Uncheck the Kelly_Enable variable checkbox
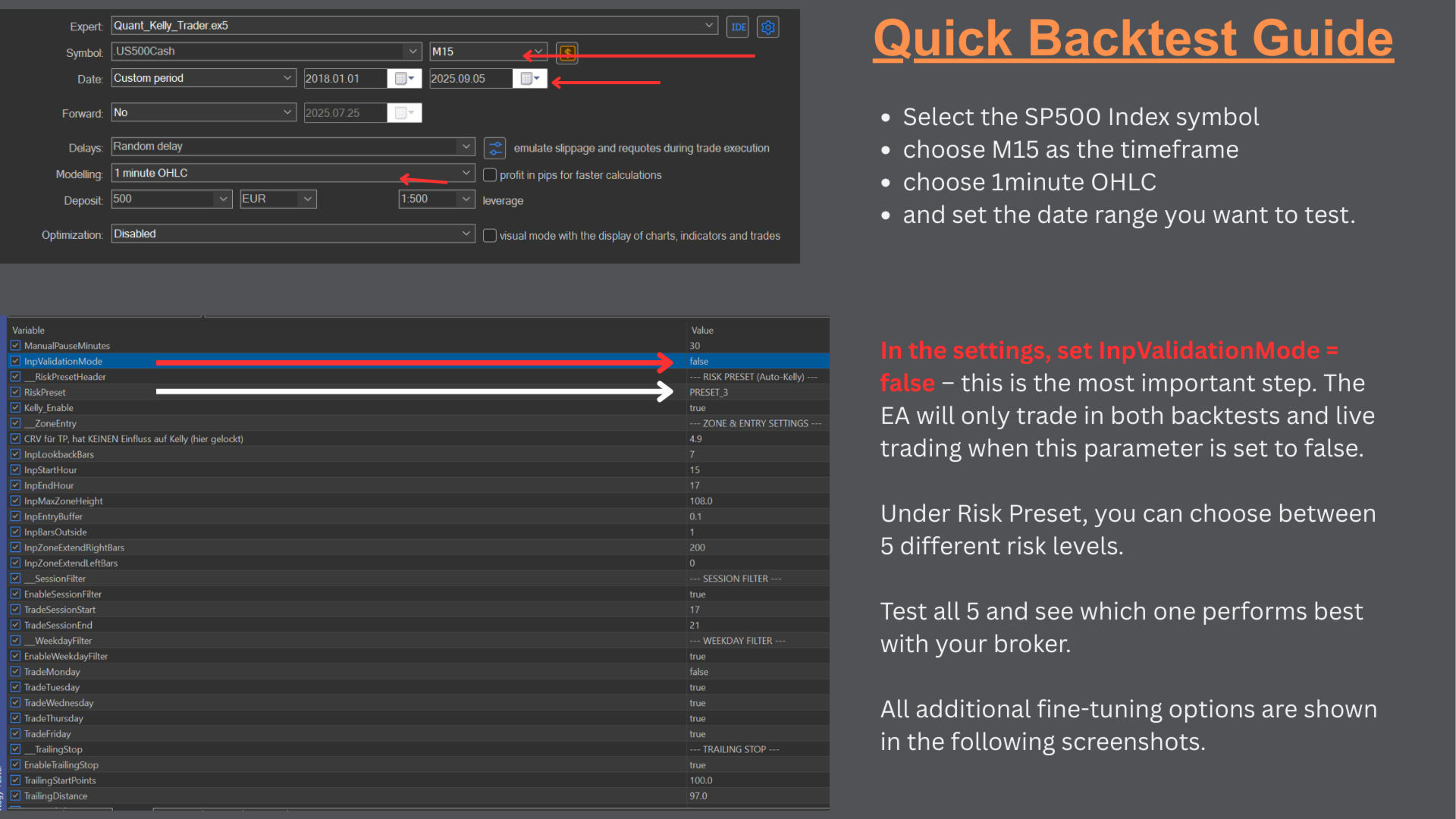 click(15, 407)
